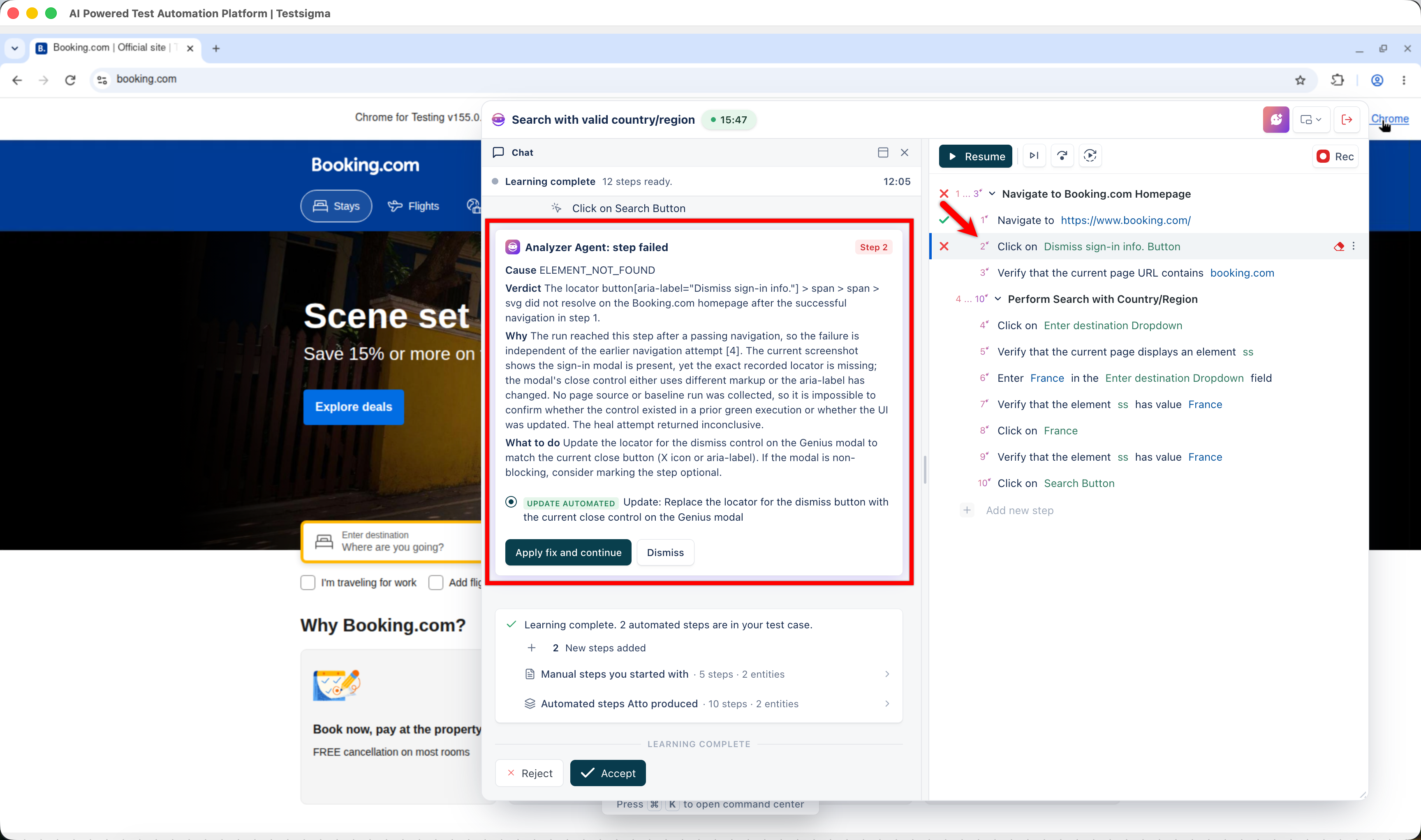Click the Explore deals button
This screenshot has height=840, width=1421.
[x=354, y=407]
